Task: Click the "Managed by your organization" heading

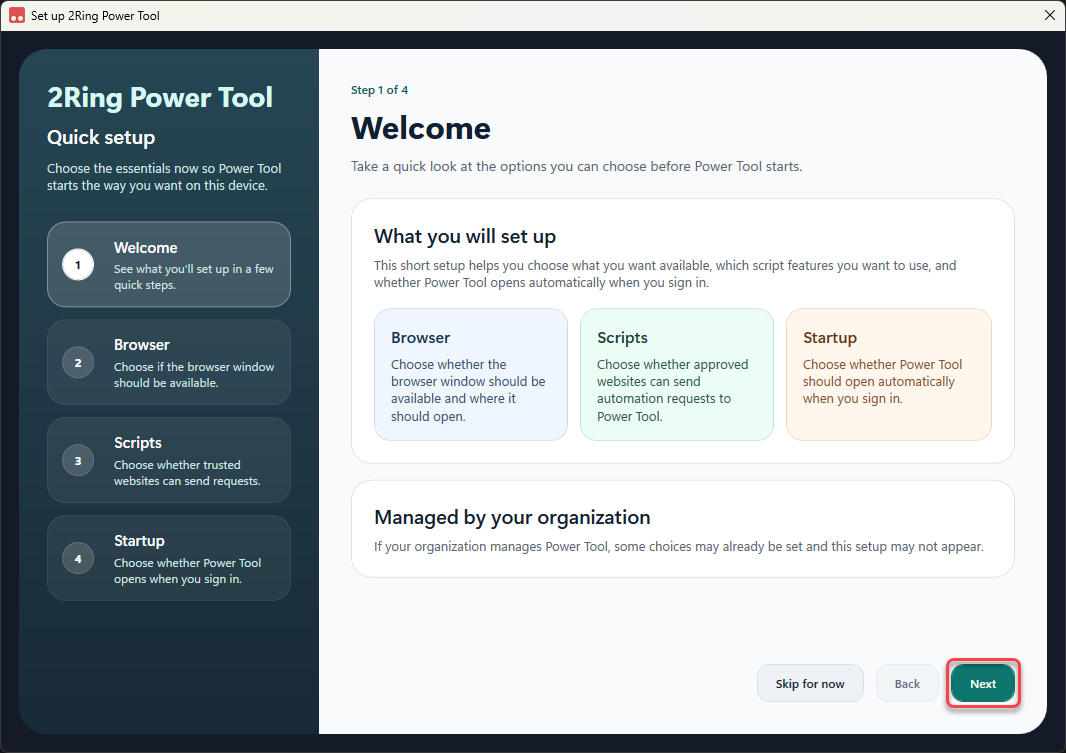Action: pyautogui.click(x=512, y=517)
